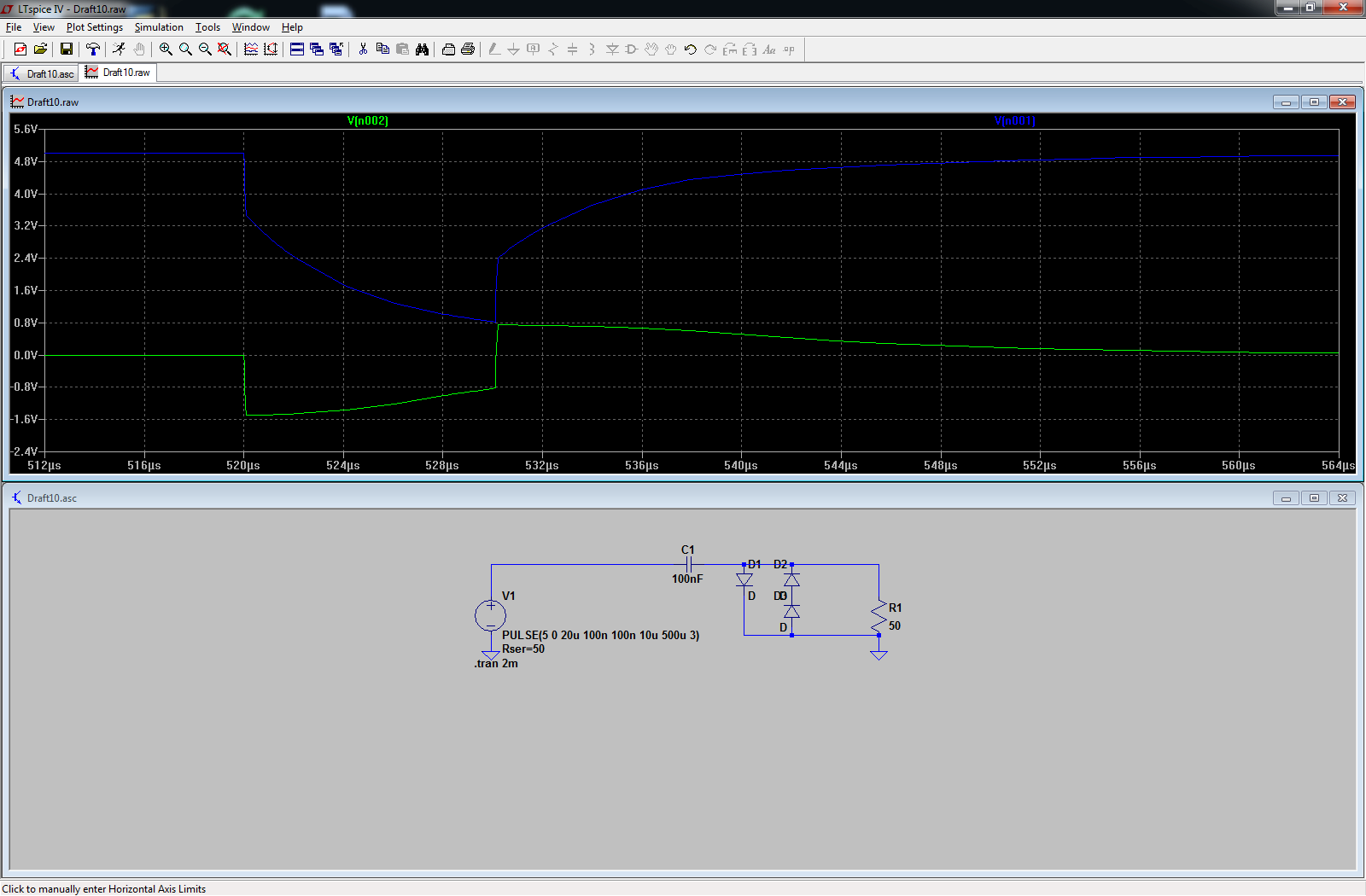The image size is (1366, 896).
Task: Zoom to full extents icon
Action: tap(225, 49)
